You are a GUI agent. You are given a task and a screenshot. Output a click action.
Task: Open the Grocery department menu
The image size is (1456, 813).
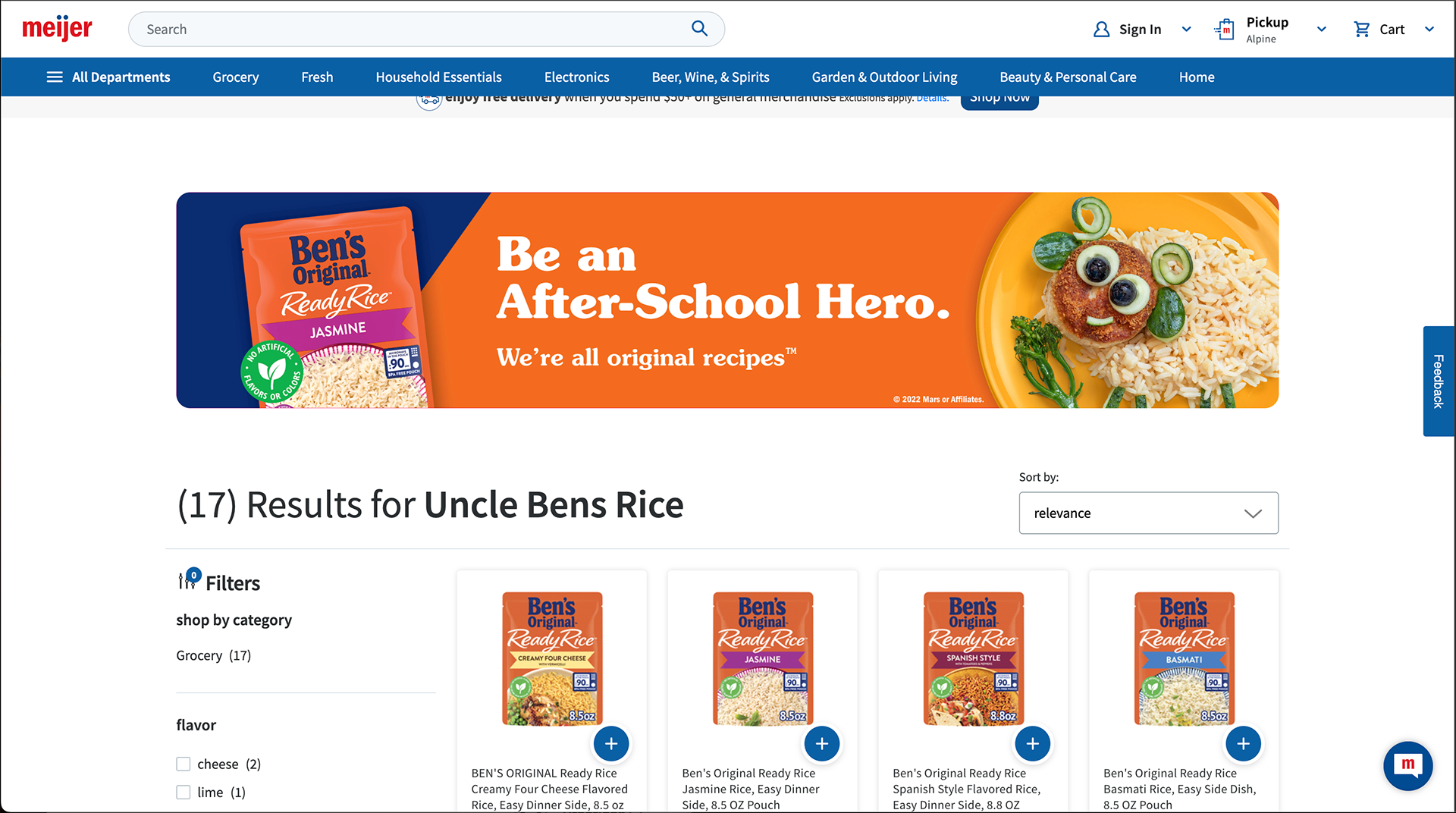point(236,77)
